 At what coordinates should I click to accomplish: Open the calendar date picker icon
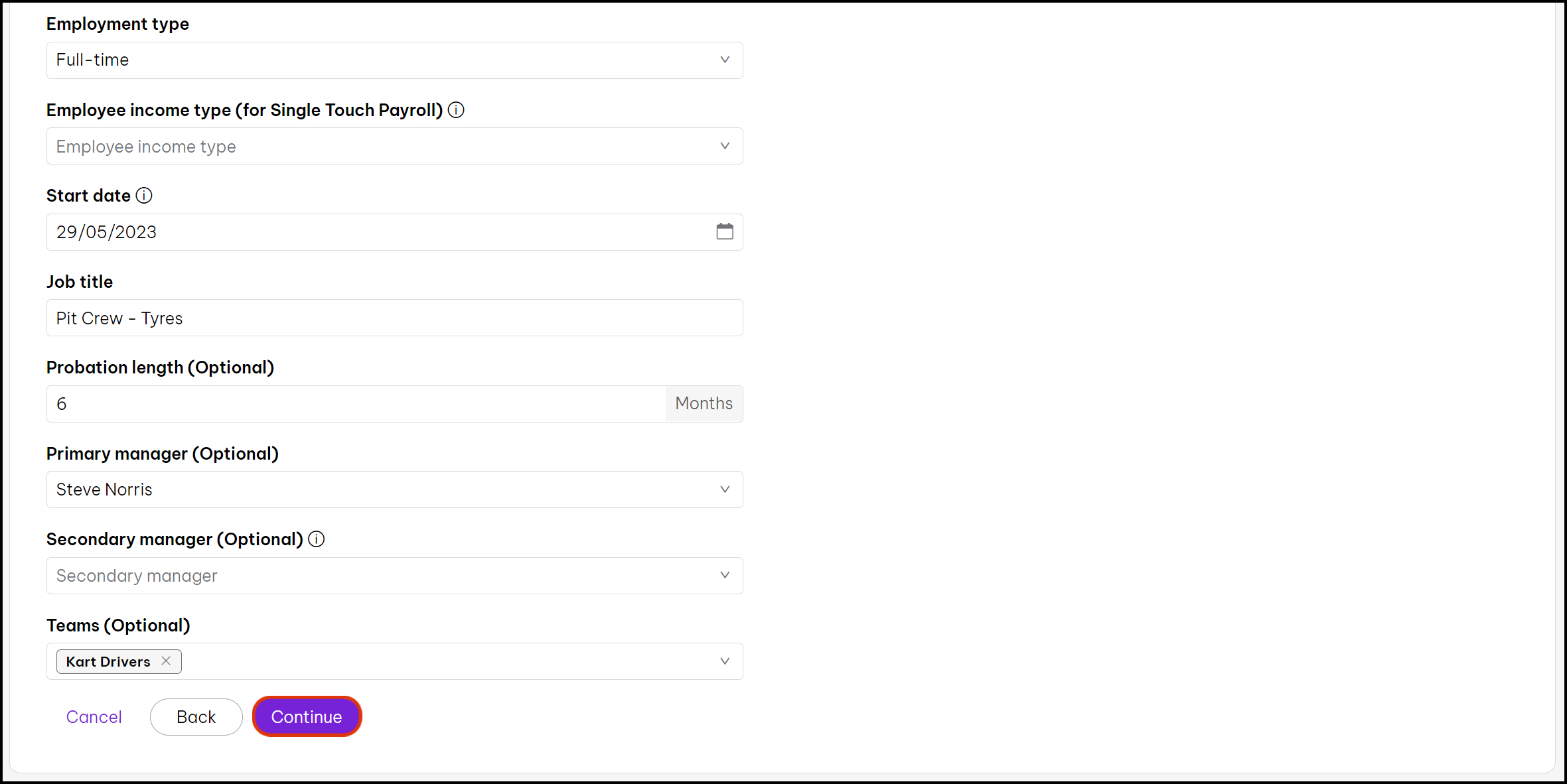tap(725, 231)
